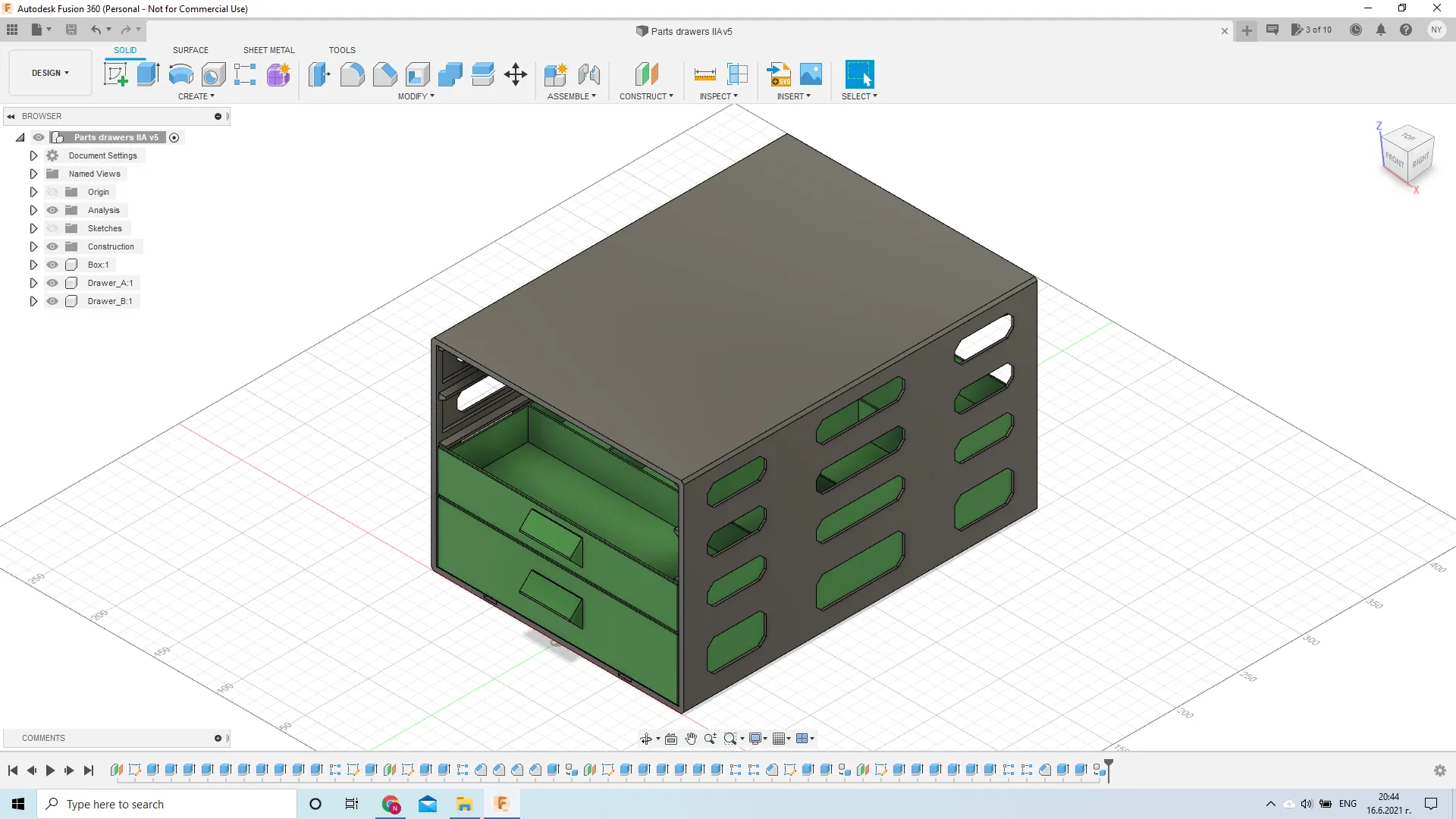1456x819 pixels.
Task: Click the Extrude tool icon
Action: (x=148, y=74)
